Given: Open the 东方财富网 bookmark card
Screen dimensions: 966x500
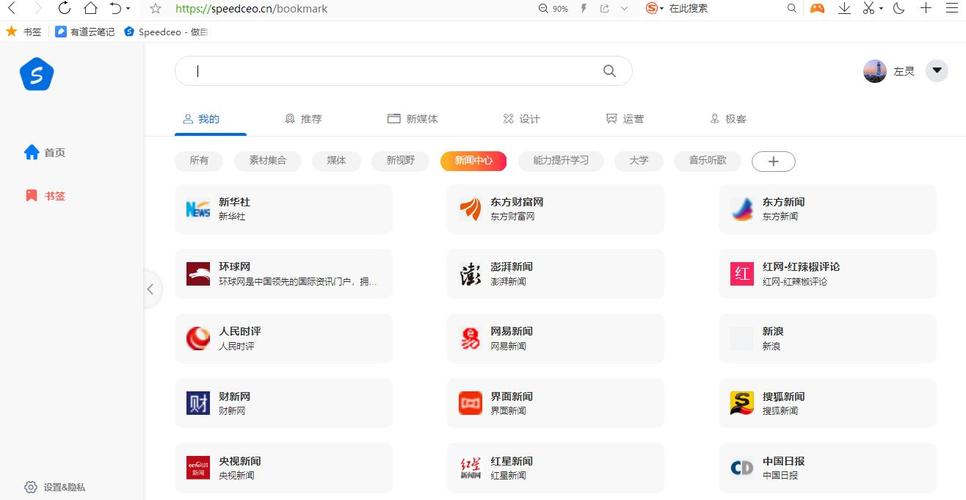Looking at the screenshot, I should (x=555, y=209).
